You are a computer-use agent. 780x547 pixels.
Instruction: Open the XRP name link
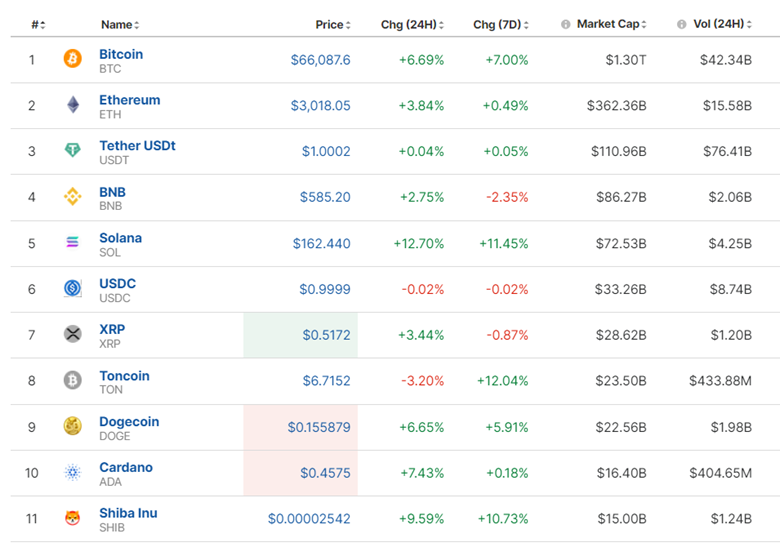click(112, 329)
